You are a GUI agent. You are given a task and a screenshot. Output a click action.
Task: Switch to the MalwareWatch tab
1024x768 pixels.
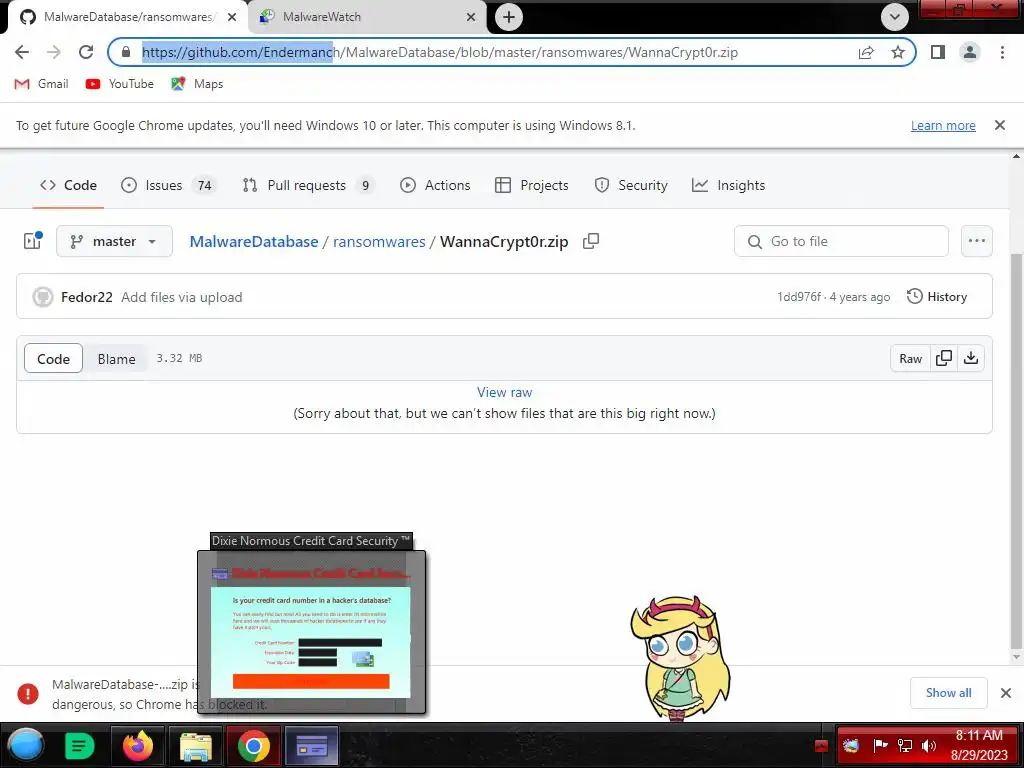point(366,17)
